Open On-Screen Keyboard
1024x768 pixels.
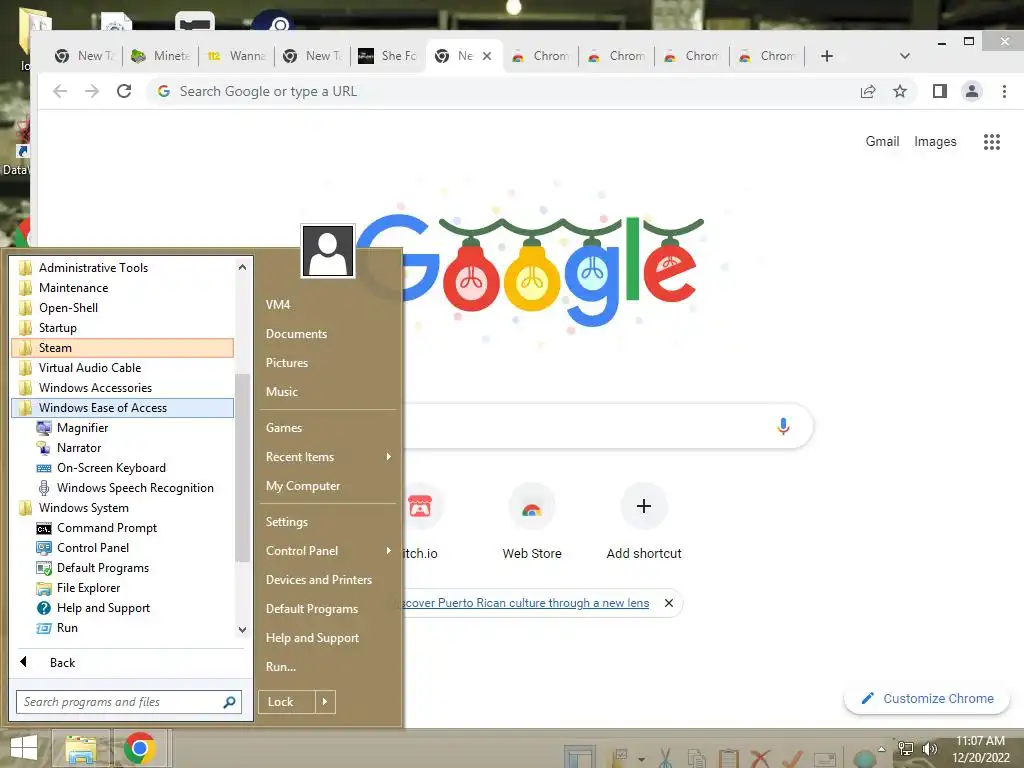101,468
